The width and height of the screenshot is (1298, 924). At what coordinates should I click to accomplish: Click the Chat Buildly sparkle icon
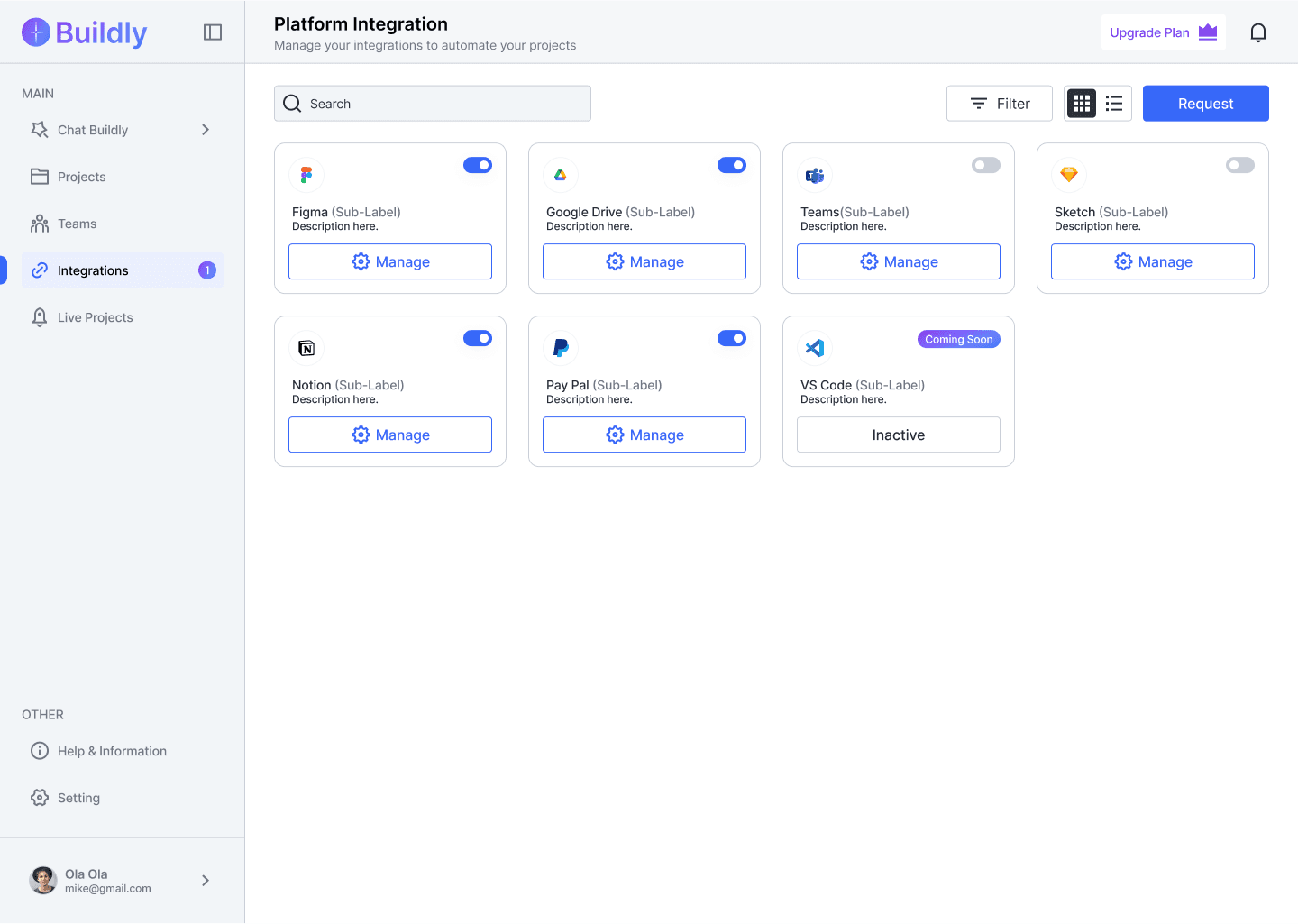40,130
